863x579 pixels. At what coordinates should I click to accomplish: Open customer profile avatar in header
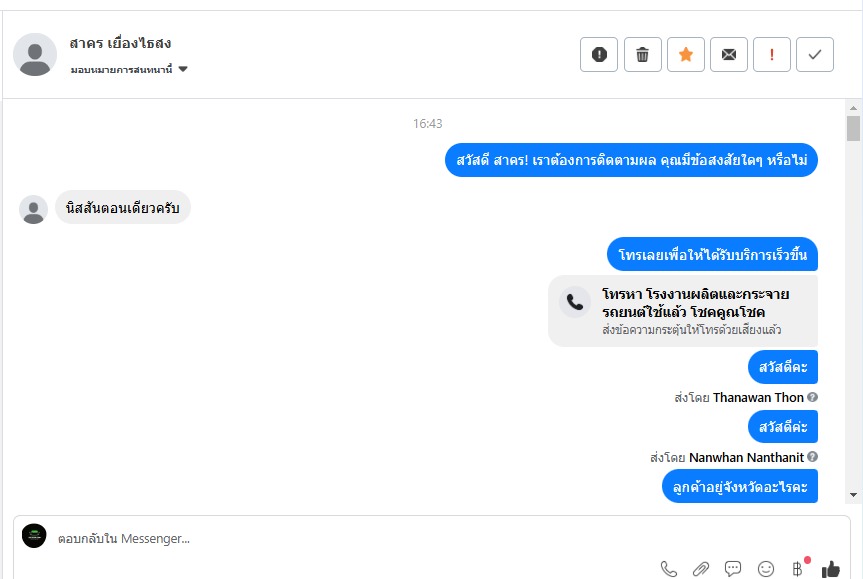point(35,54)
